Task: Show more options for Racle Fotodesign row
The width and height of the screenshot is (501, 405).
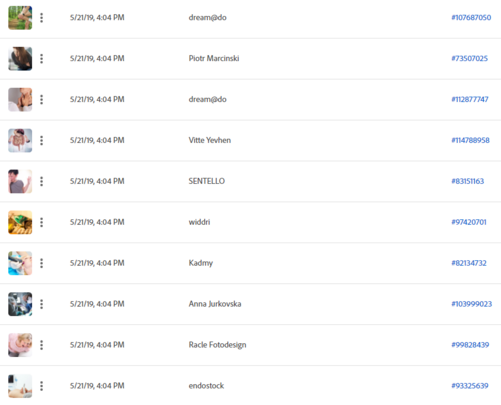Action: (x=42, y=345)
